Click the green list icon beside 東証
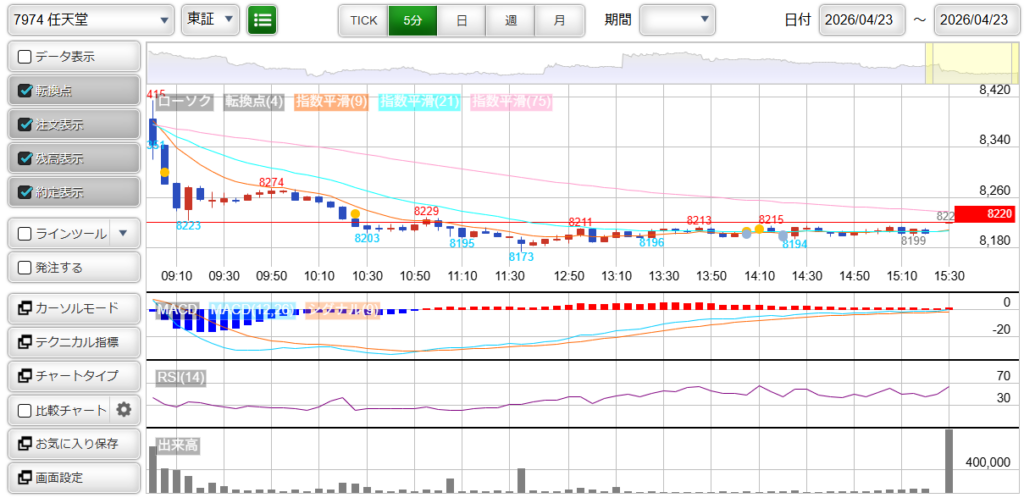 tap(263, 20)
